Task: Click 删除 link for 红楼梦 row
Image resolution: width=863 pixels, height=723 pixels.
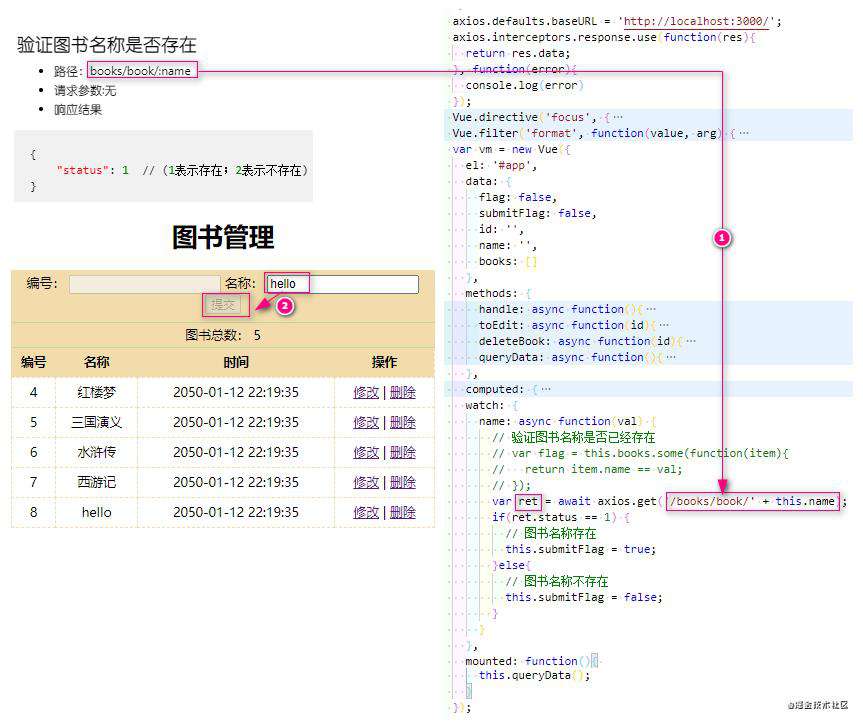Action: tap(403, 392)
